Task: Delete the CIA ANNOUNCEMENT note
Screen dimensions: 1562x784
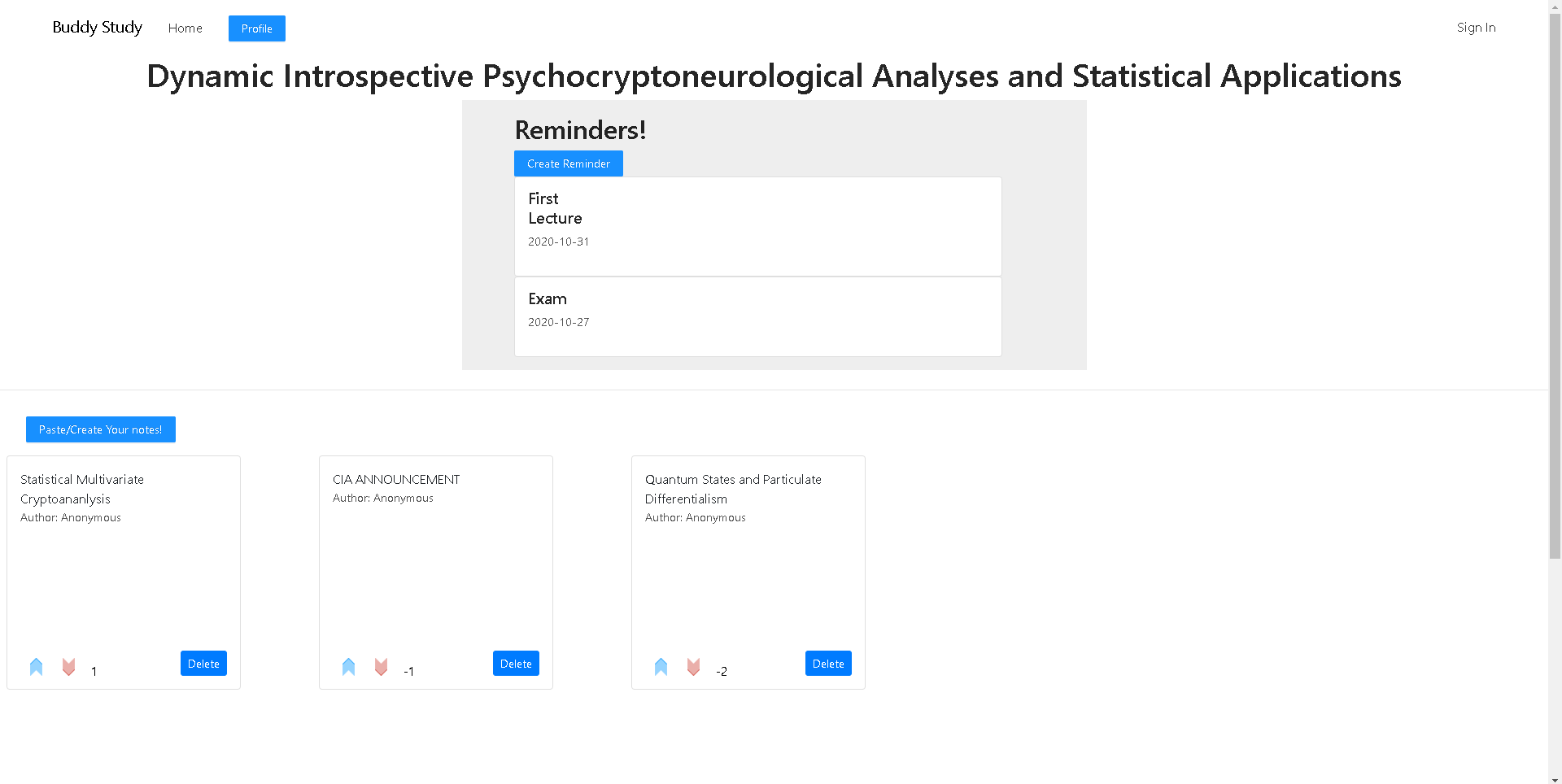Action: click(x=516, y=664)
